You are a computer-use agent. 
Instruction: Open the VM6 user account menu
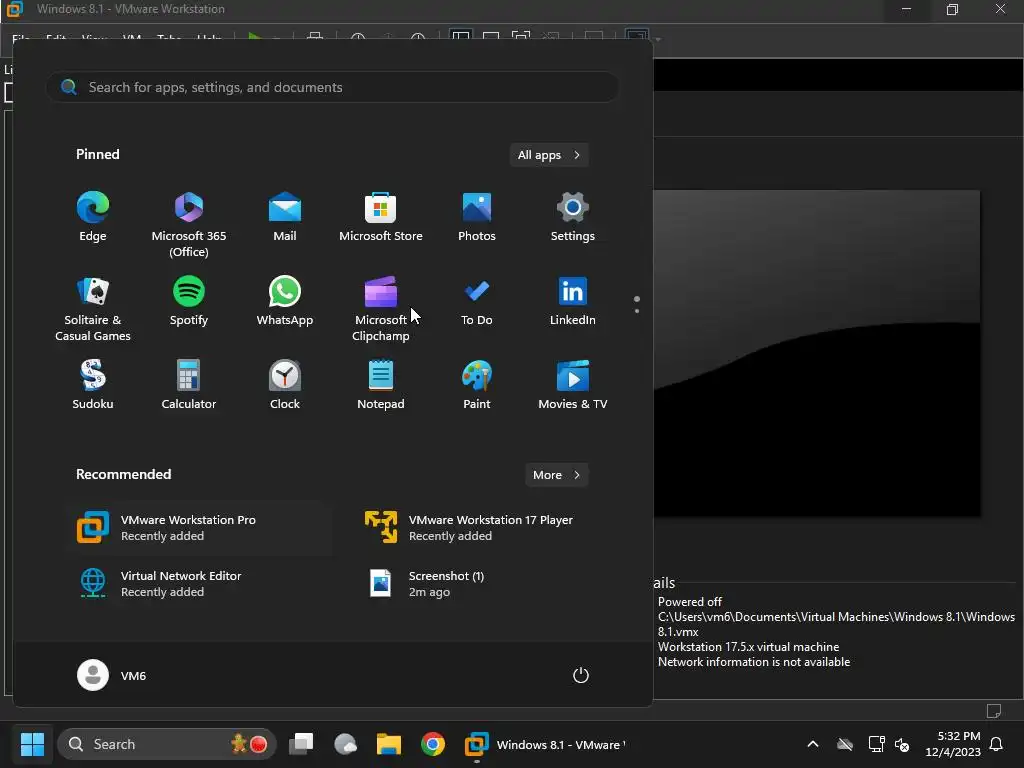click(x=112, y=675)
